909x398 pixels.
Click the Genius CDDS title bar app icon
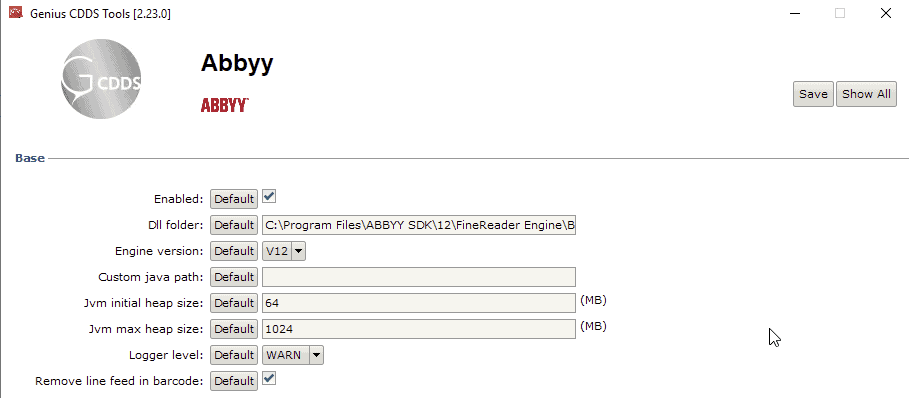[16, 13]
